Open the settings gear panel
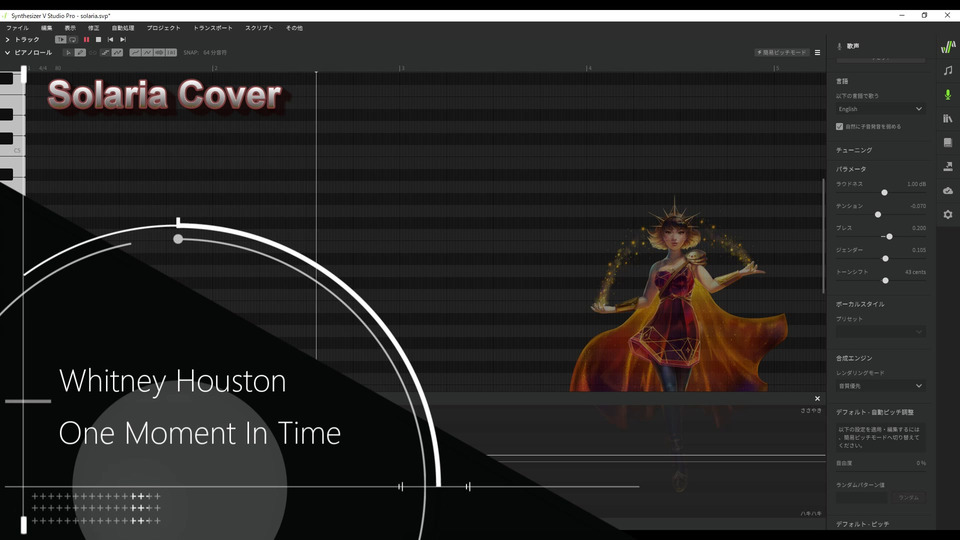The width and height of the screenshot is (960, 540). (x=948, y=214)
